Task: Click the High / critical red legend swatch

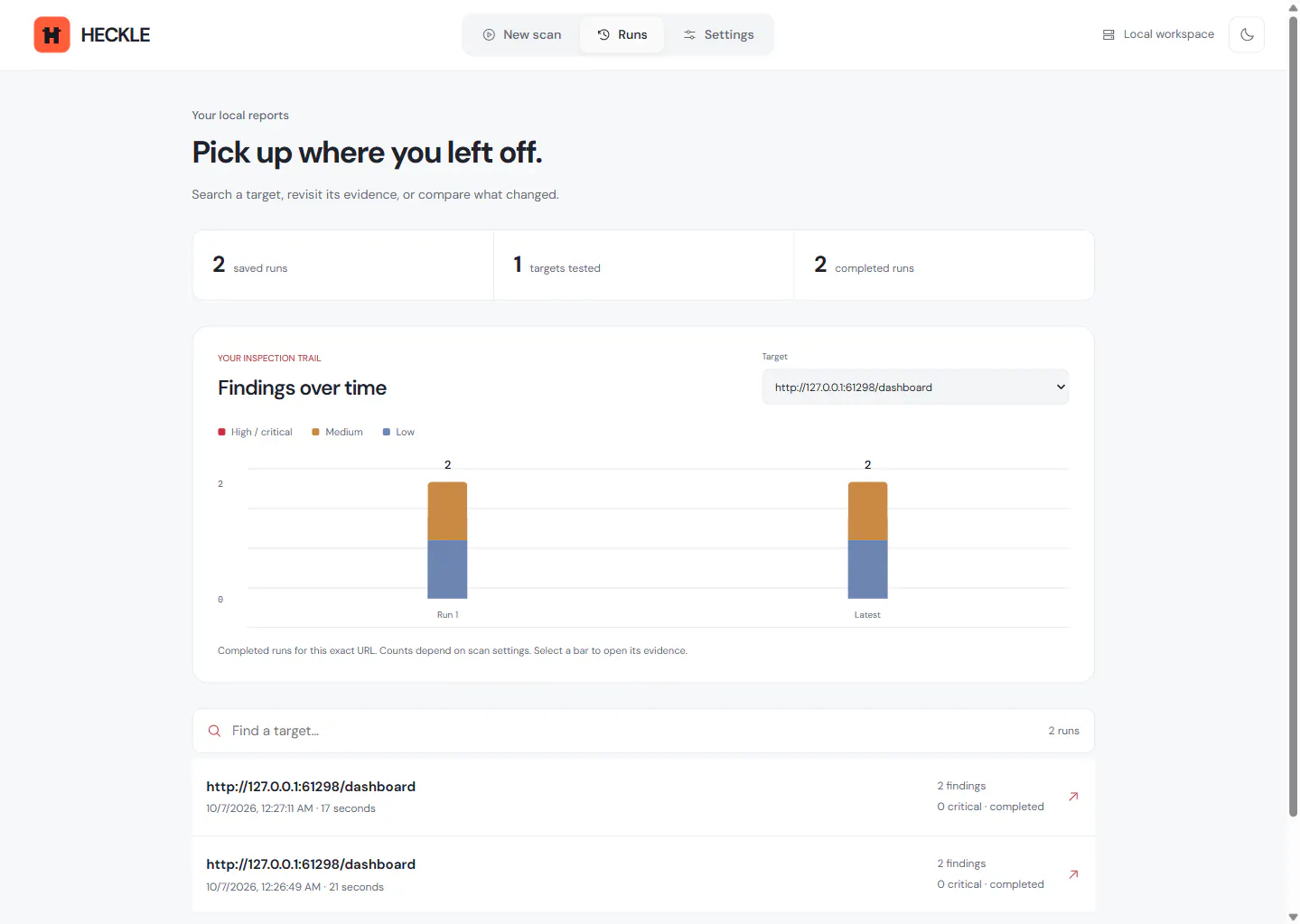Action: pos(221,432)
